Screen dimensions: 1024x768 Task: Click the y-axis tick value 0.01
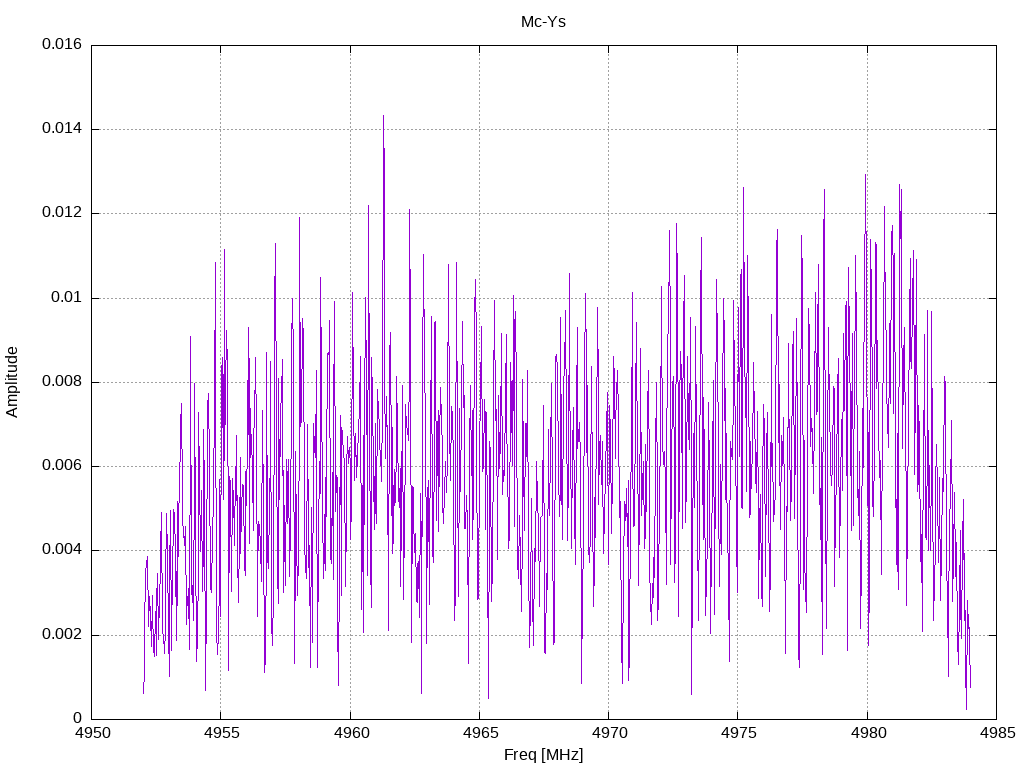click(x=67, y=298)
